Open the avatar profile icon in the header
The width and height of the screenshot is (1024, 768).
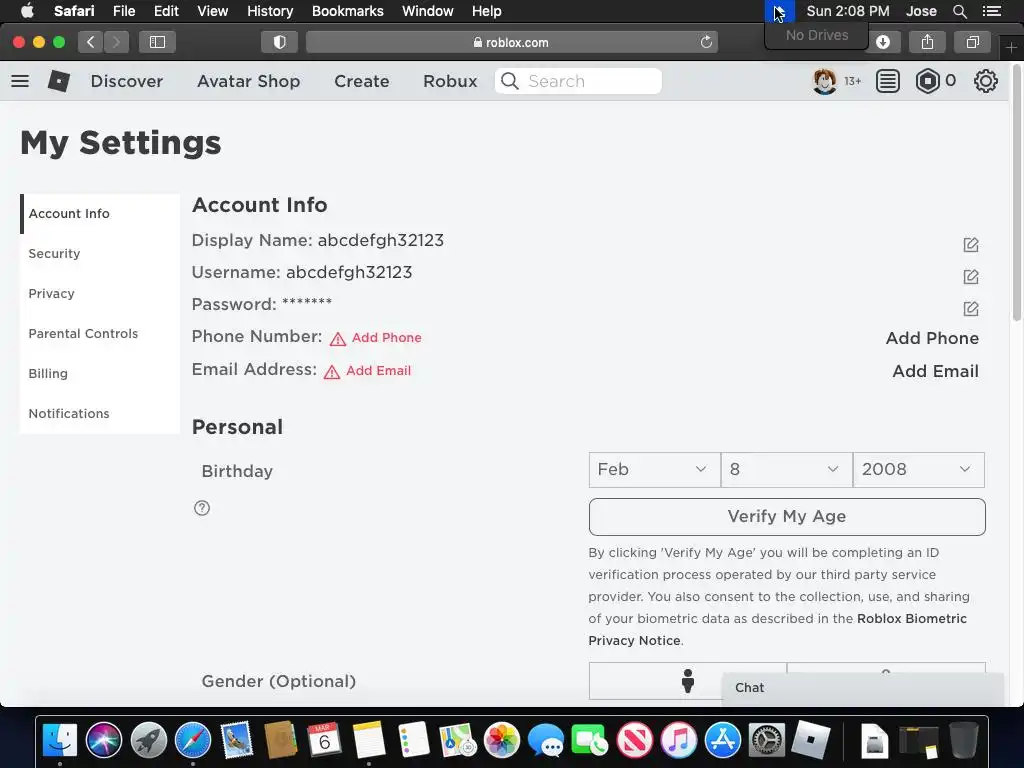click(825, 81)
